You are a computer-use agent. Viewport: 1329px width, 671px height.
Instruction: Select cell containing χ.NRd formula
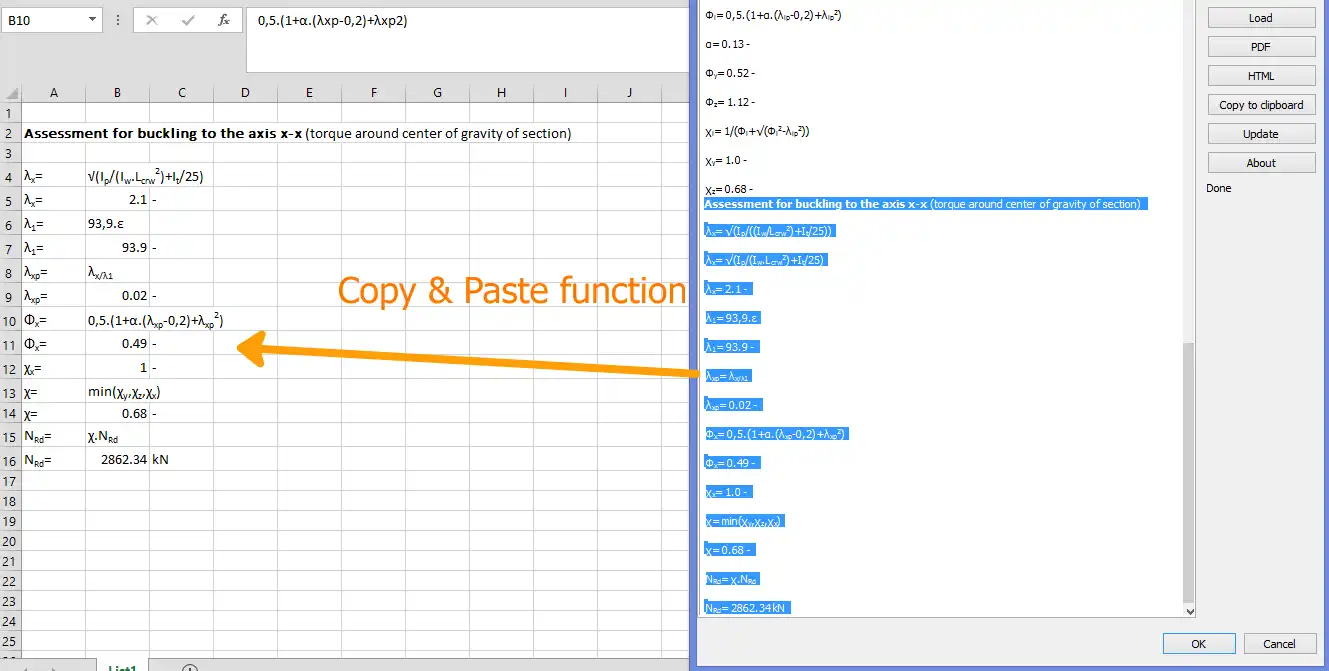(117, 436)
